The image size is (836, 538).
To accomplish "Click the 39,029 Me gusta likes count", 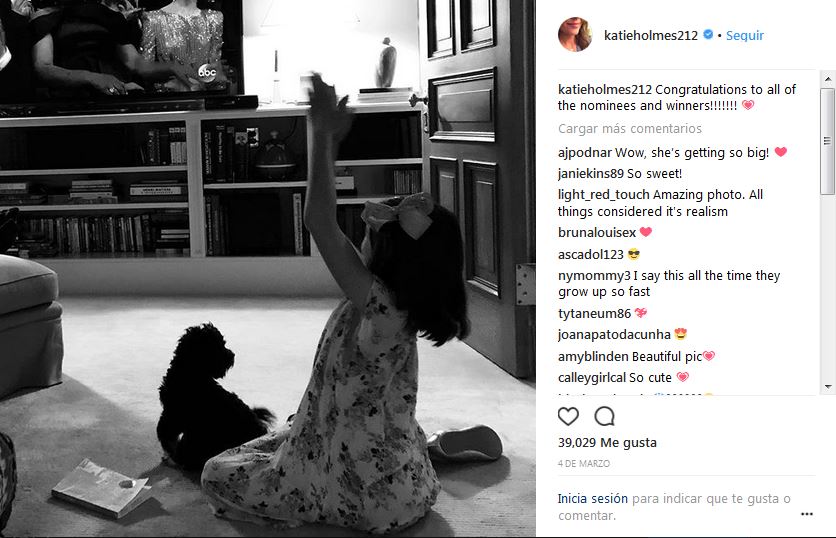I will point(607,443).
